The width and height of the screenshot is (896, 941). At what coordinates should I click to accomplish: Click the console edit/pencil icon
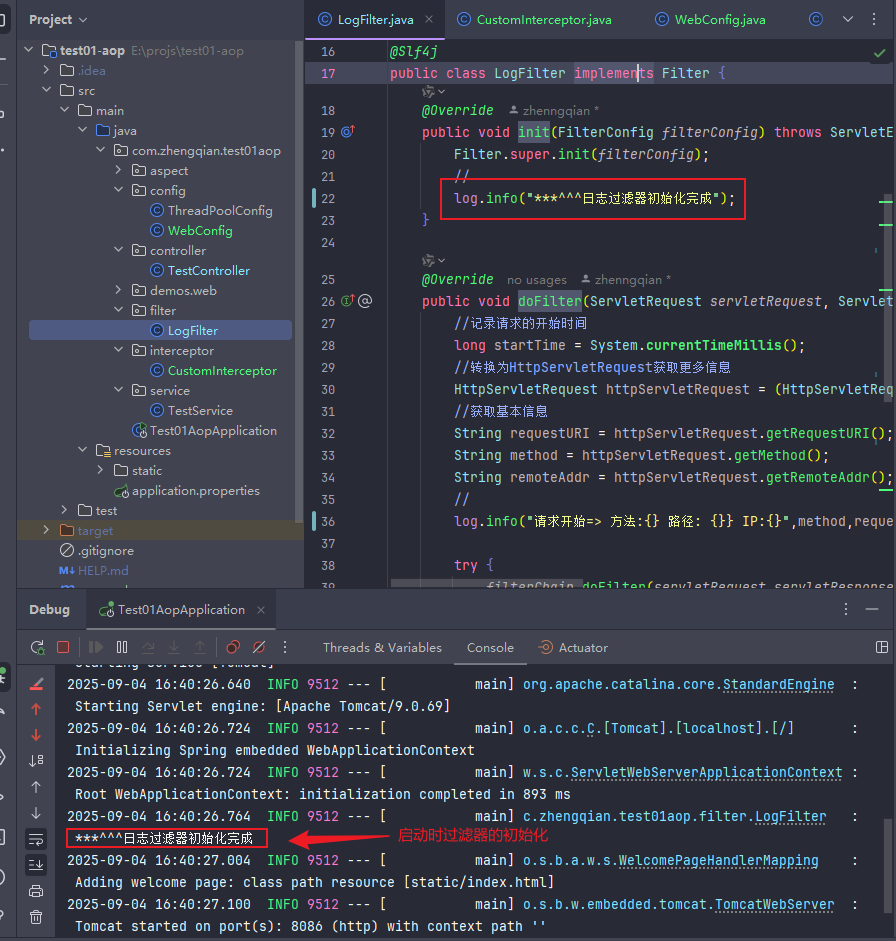tap(36, 684)
